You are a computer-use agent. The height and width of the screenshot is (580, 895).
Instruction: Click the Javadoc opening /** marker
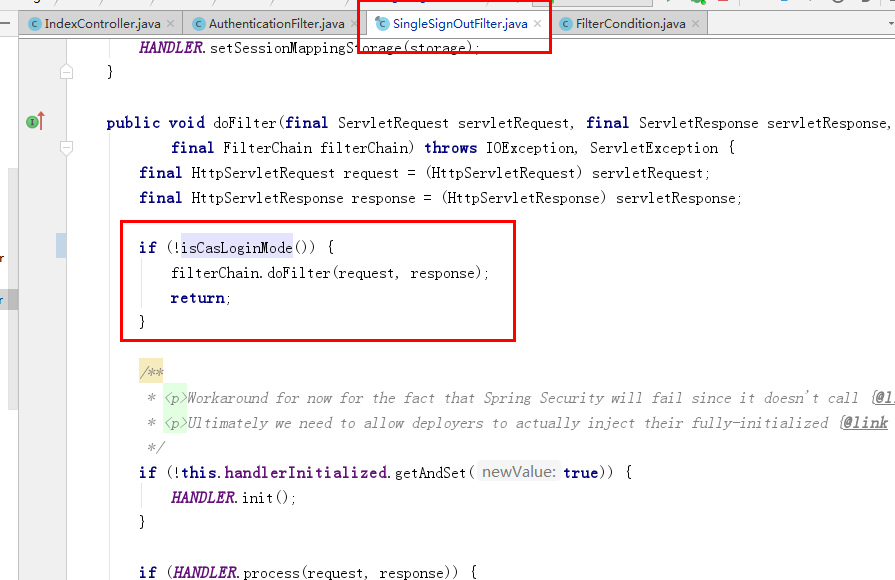pyautogui.click(x=151, y=372)
